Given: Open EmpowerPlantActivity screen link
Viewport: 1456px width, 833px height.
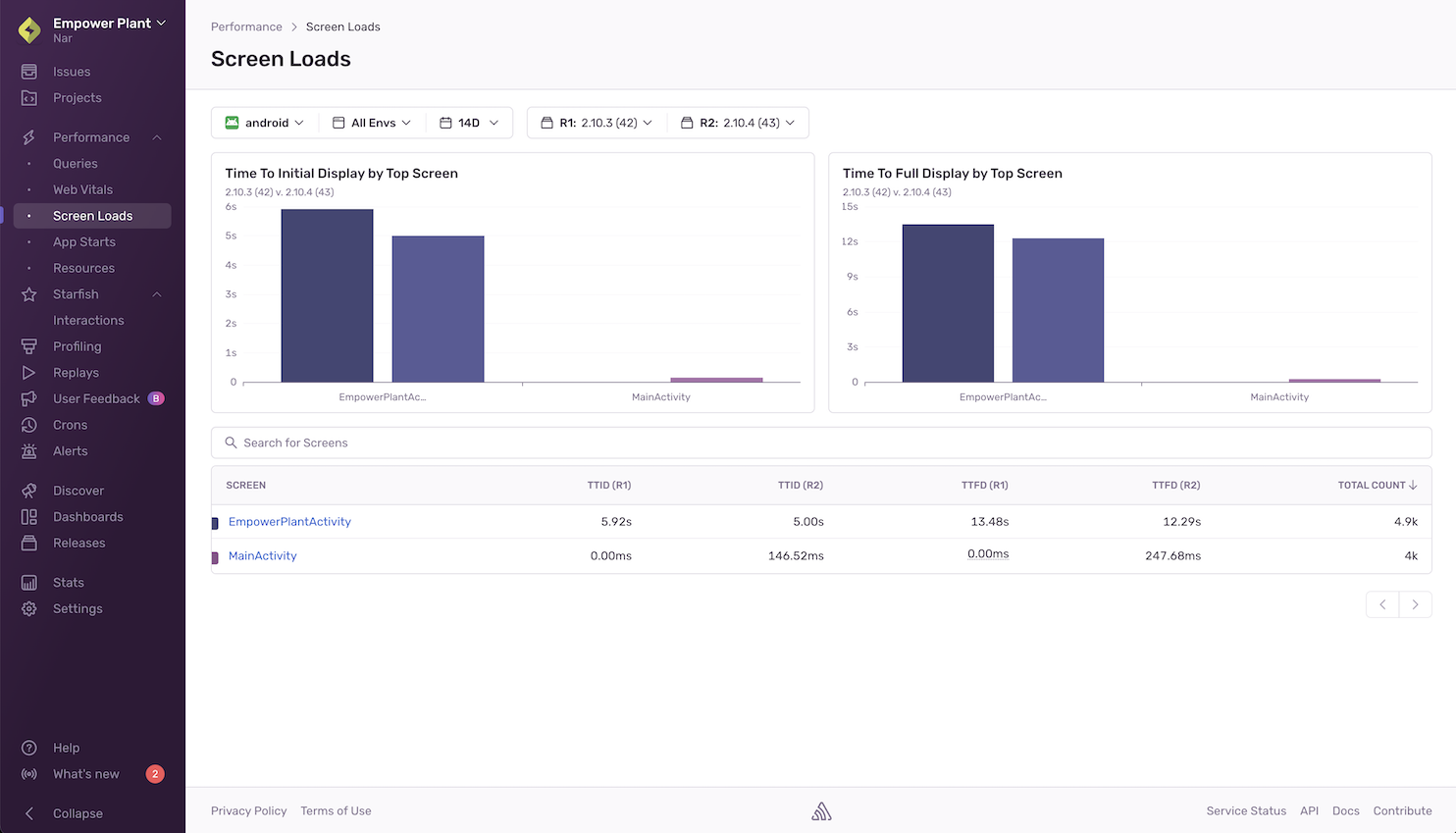Looking at the screenshot, I should pyautogui.click(x=289, y=522).
